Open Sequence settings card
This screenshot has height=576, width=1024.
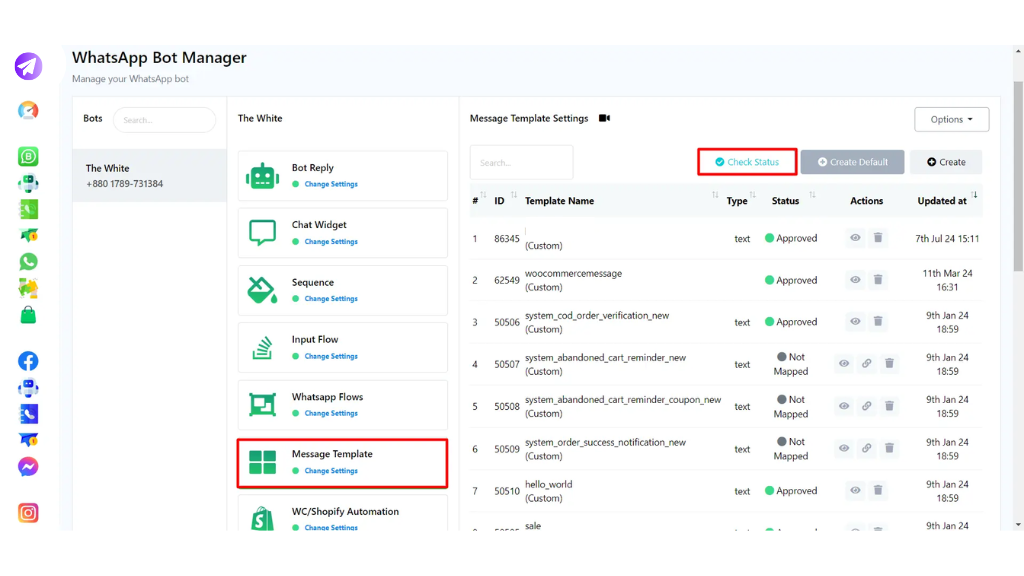coord(343,290)
